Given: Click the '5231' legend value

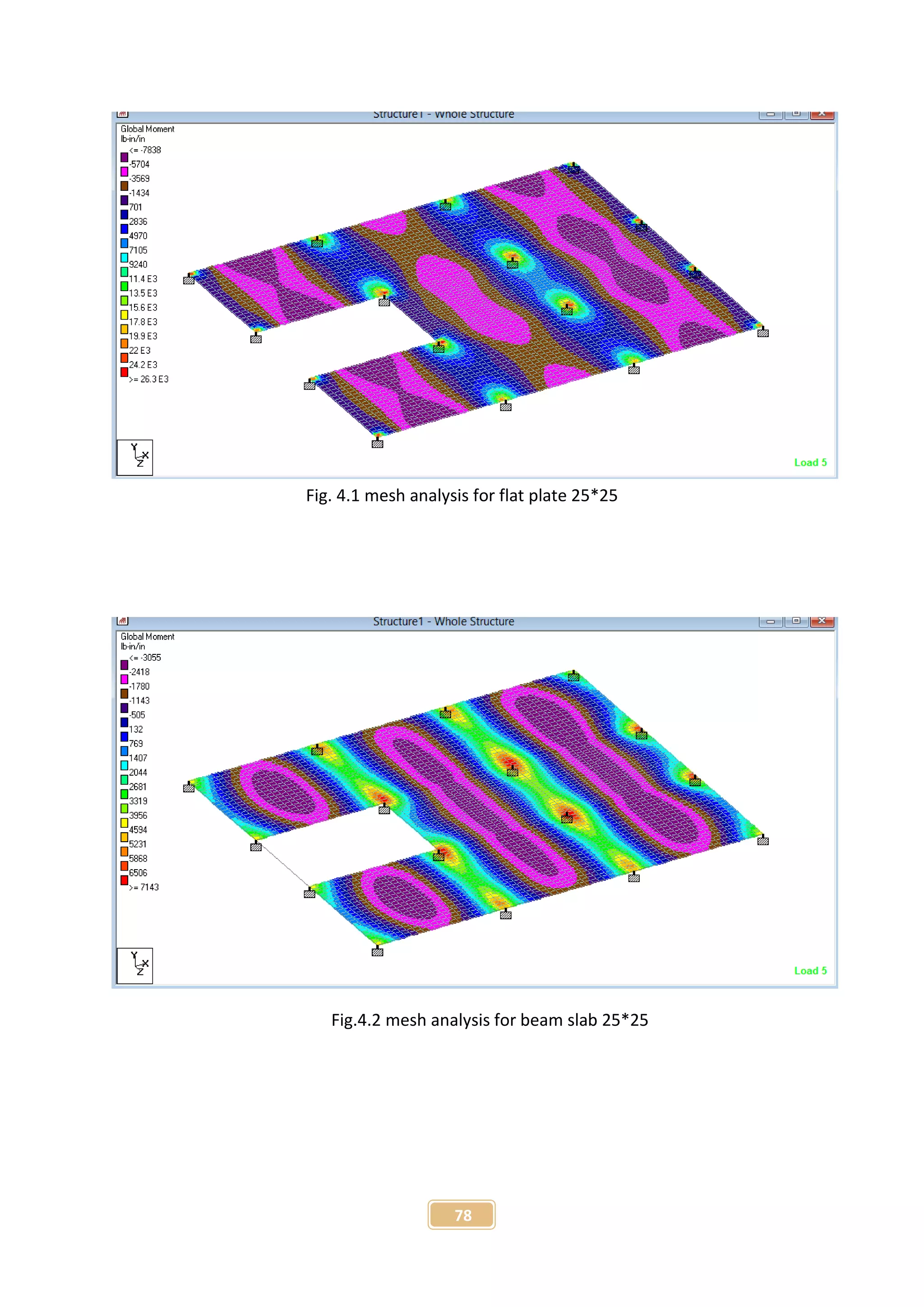Looking at the screenshot, I should 138,844.
